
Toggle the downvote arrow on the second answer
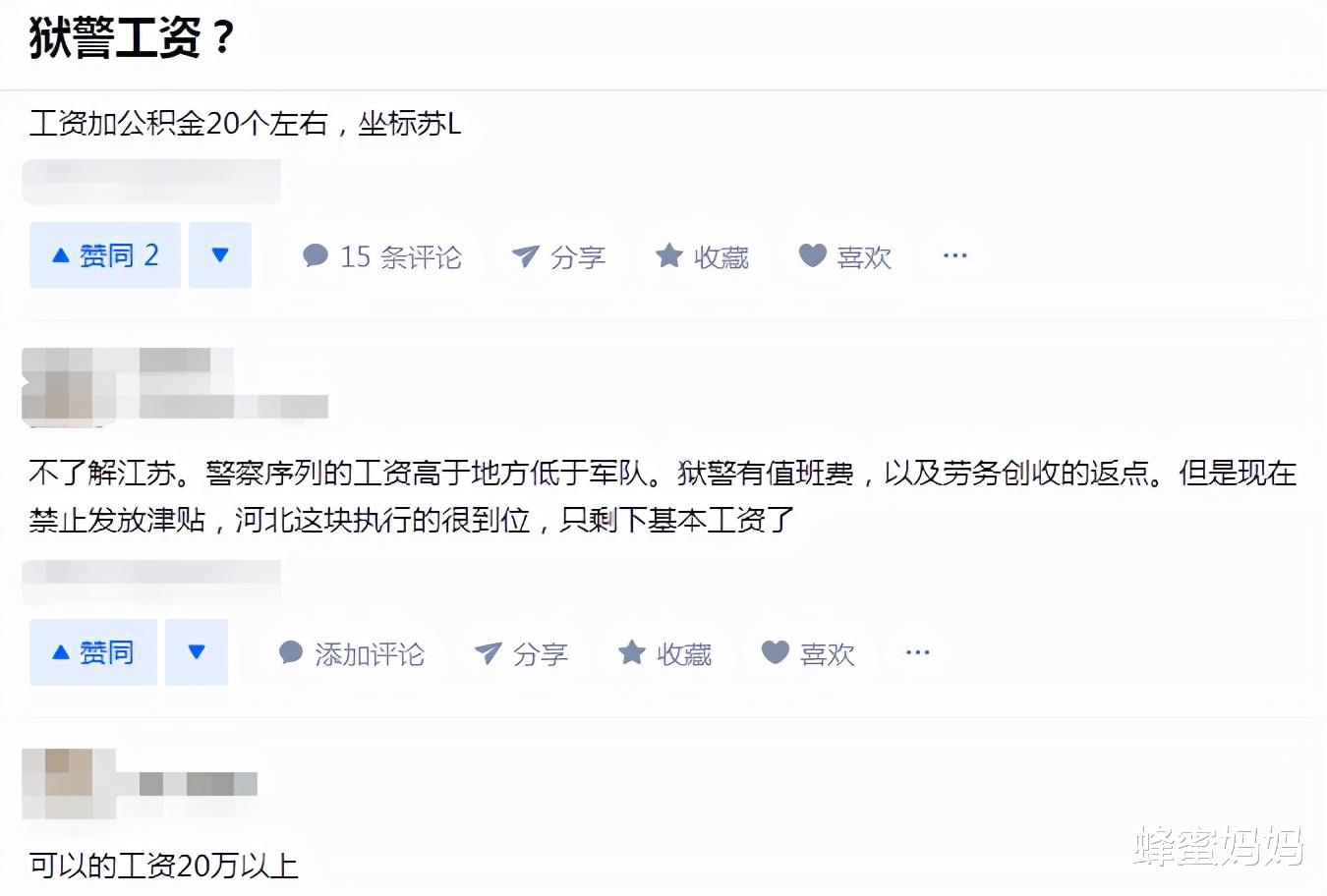pos(197,651)
